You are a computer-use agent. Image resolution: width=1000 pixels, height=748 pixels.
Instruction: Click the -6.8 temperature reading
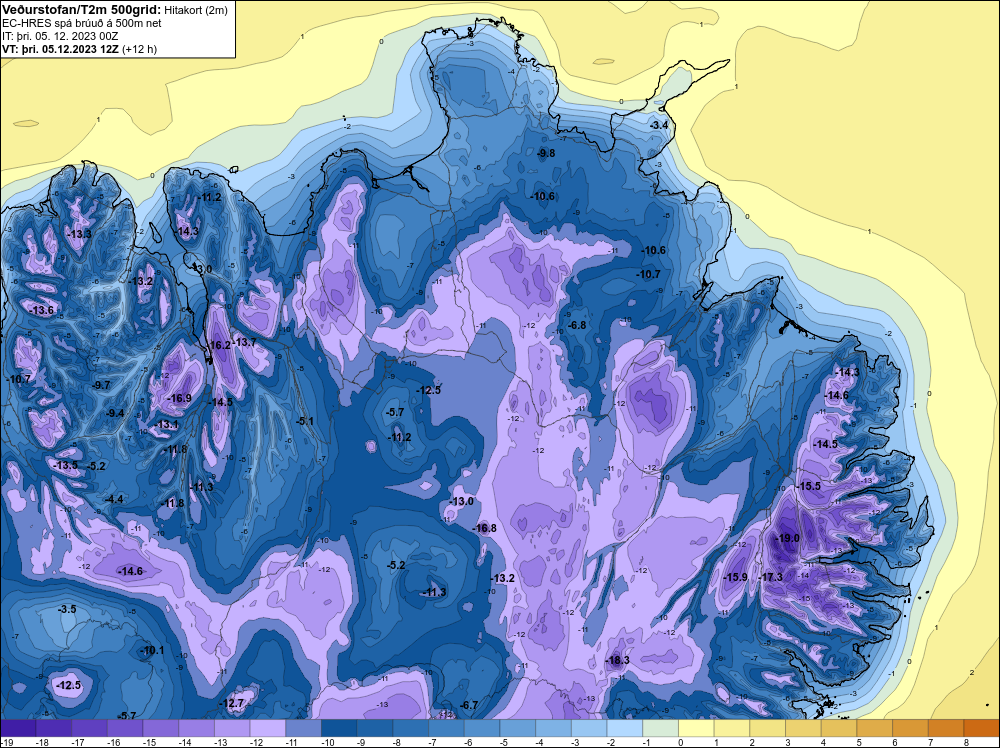(x=577, y=325)
